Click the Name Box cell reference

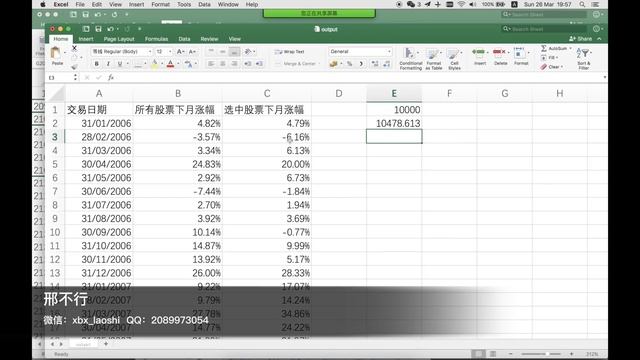click(60, 77)
